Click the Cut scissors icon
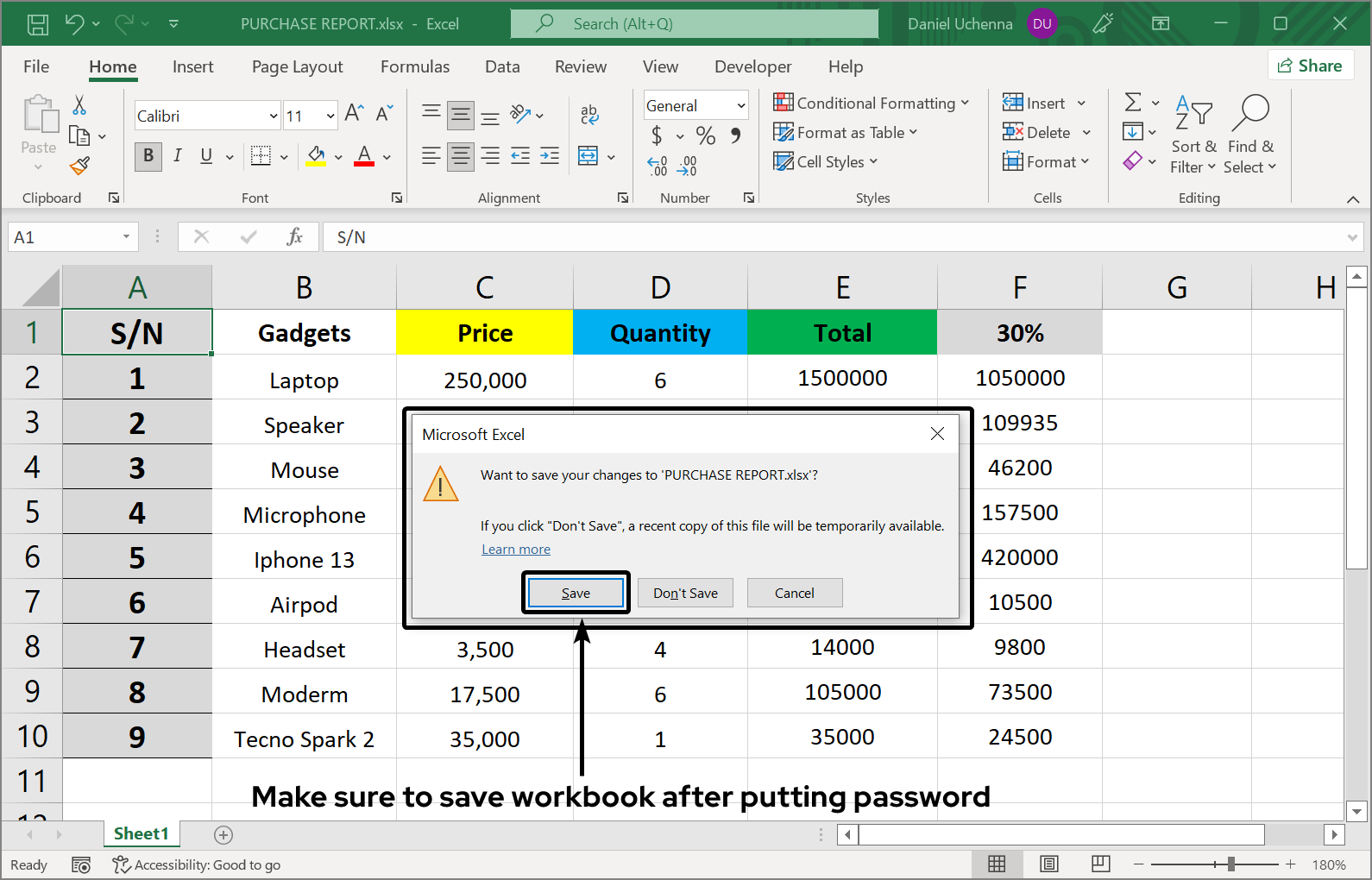 [x=79, y=105]
